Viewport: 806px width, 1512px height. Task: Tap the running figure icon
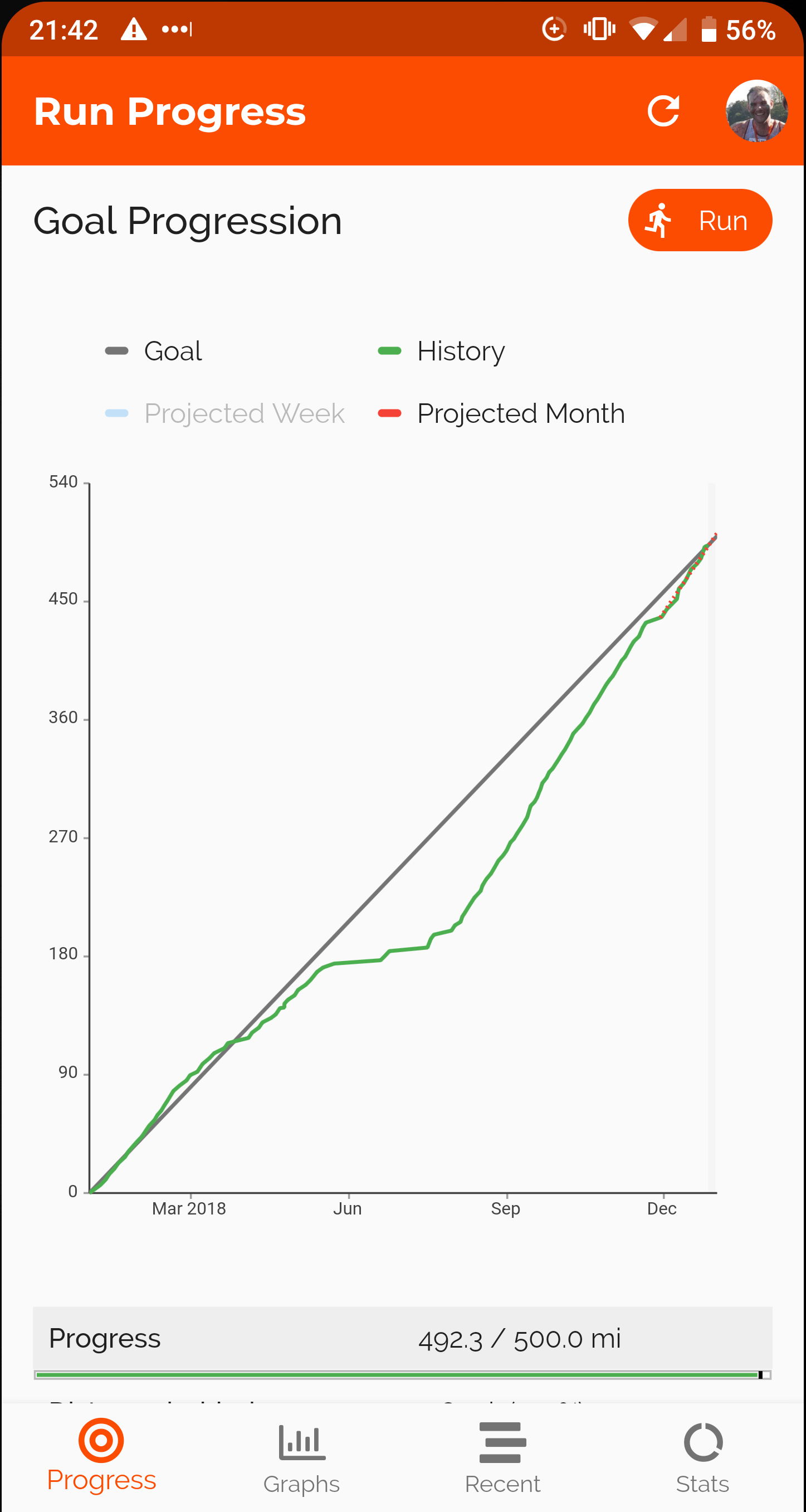click(x=658, y=221)
